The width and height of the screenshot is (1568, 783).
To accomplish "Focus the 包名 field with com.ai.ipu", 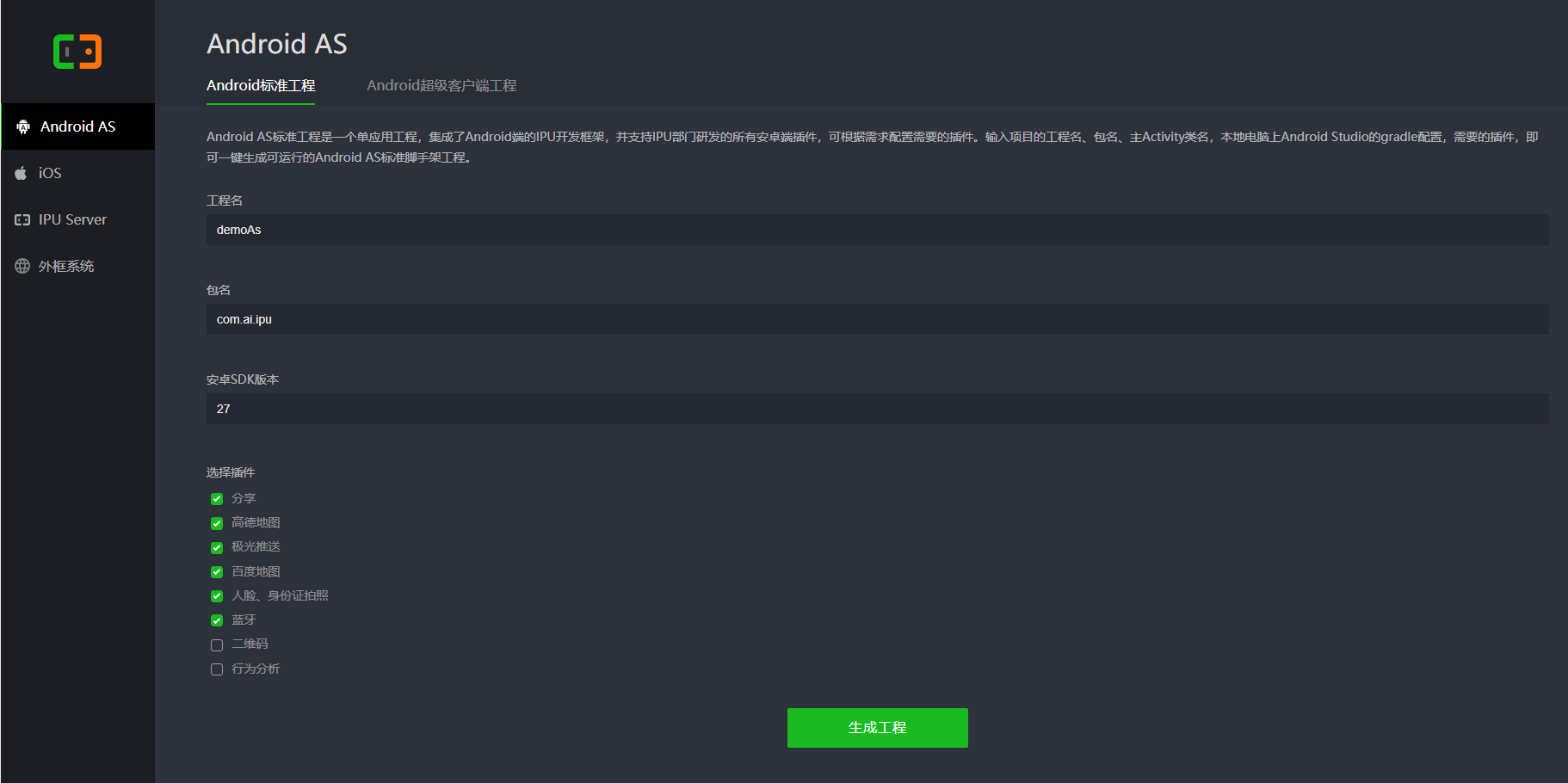I will (x=877, y=319).
